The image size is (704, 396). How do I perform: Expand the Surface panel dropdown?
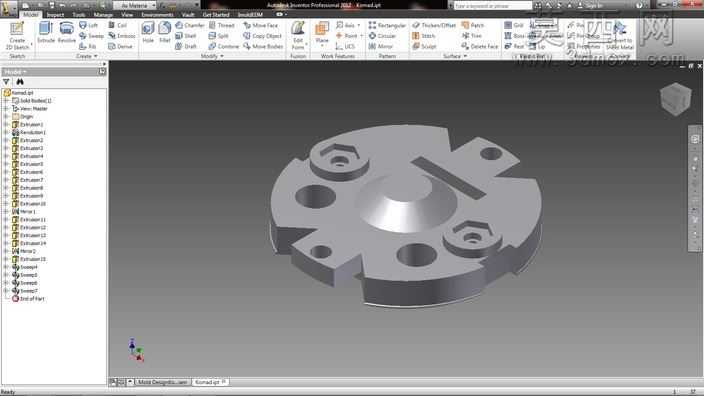(x=455, y=56)
